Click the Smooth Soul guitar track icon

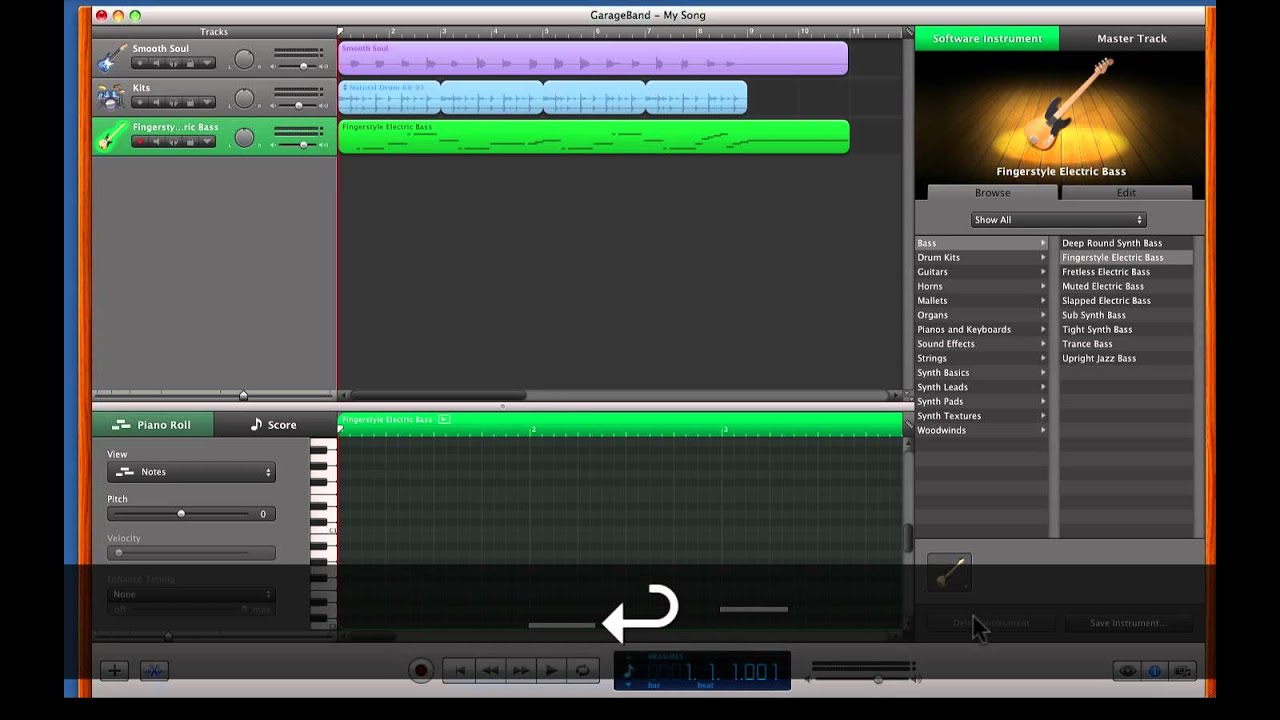click(111, 58)
